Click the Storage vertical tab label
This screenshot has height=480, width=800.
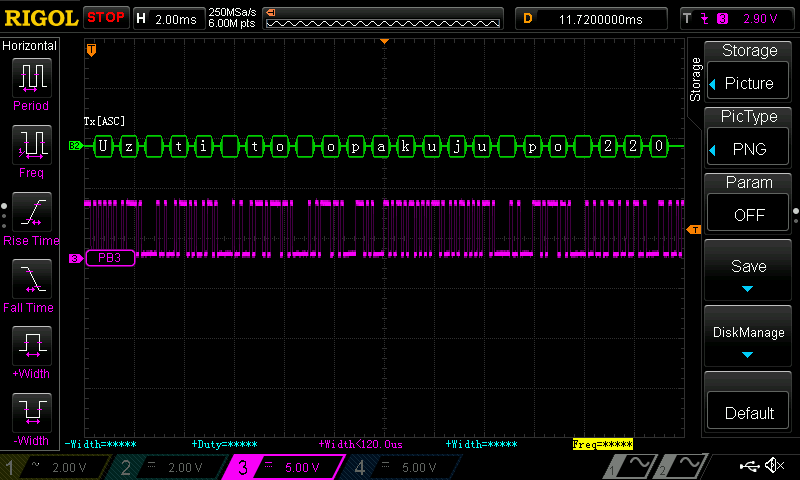pyautogui.click(x=695, y=79)
